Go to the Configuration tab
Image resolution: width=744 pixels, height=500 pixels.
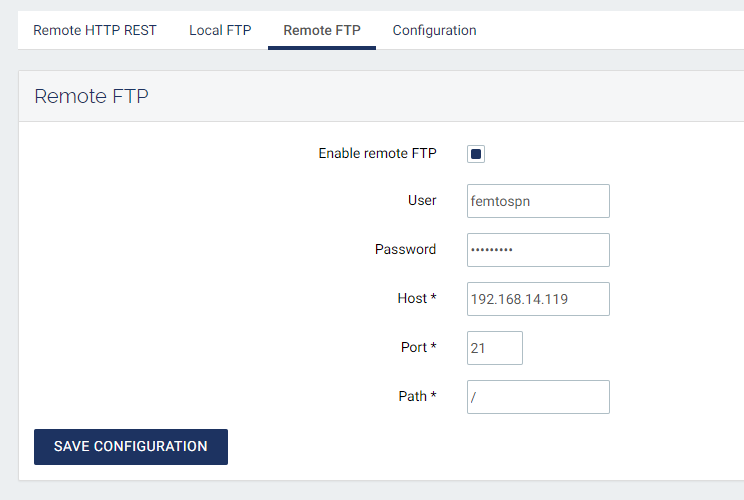(434, 30)
